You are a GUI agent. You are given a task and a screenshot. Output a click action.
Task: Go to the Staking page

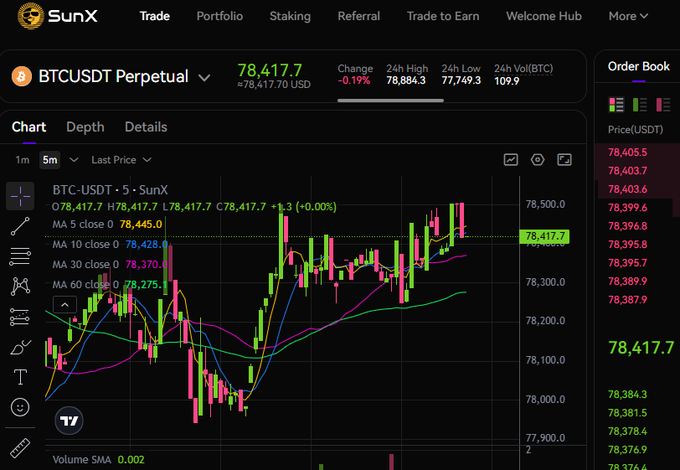coord(290,16)
